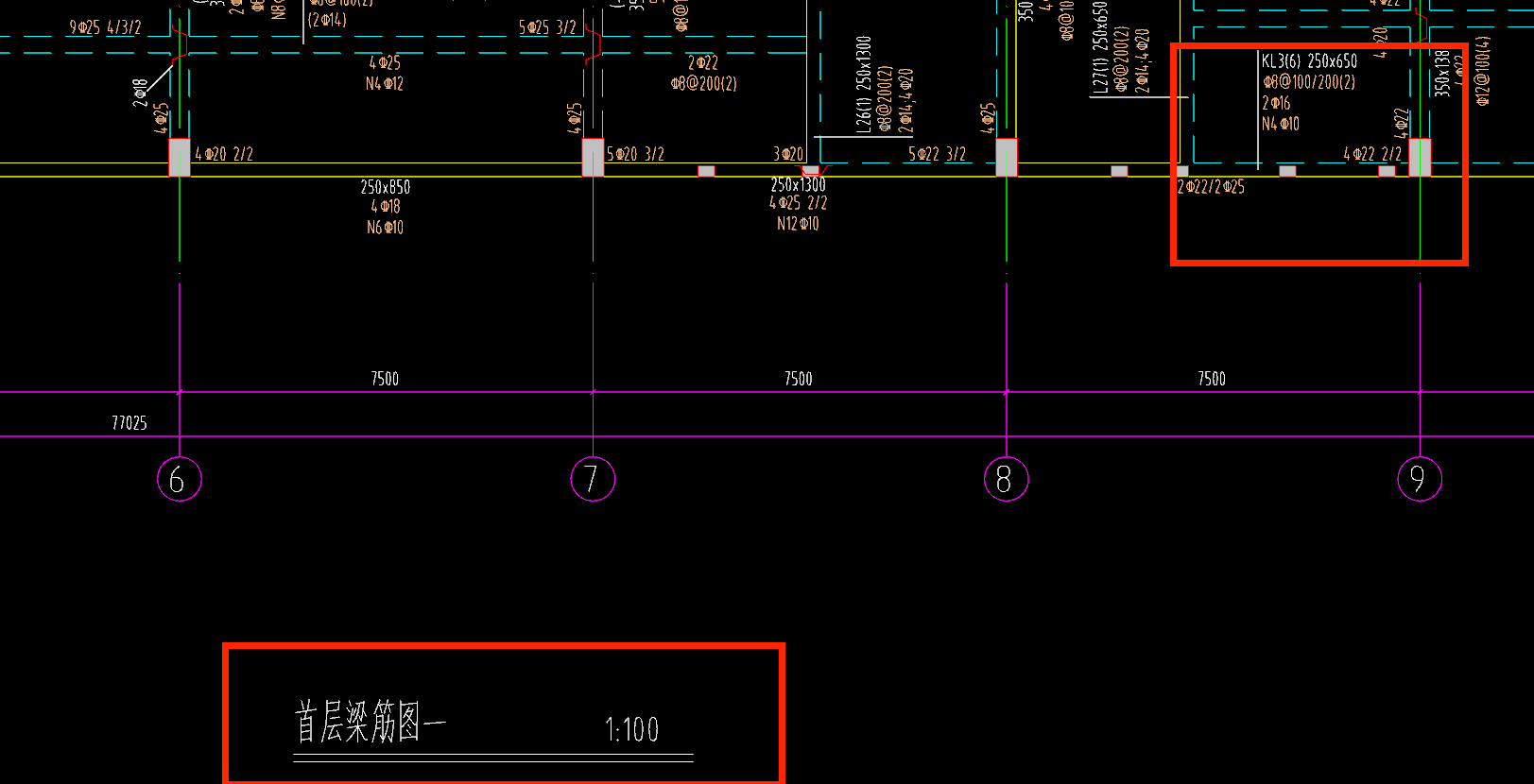The width and height of the screenshot is (1534, 784).
Task: Select beam label KL3(6) 250x650
Action: tap(1309, 61)
